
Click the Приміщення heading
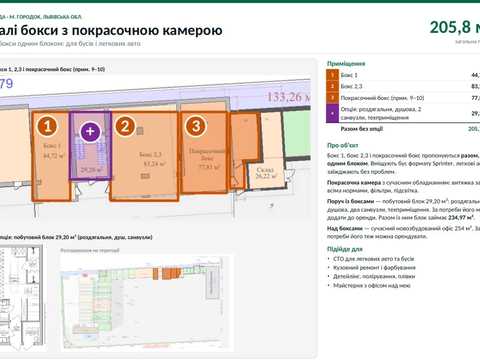pos(346,63)
